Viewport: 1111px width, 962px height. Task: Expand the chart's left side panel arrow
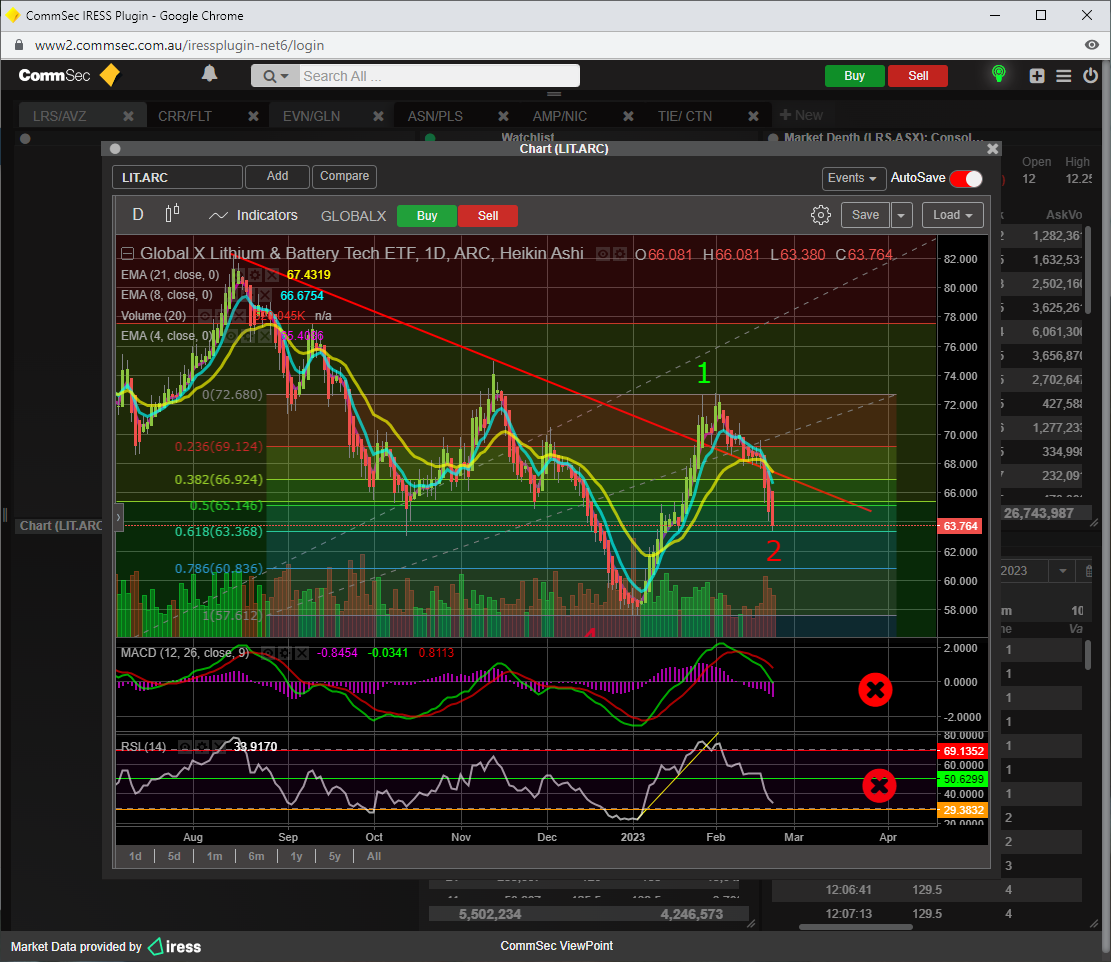(119, 518)
